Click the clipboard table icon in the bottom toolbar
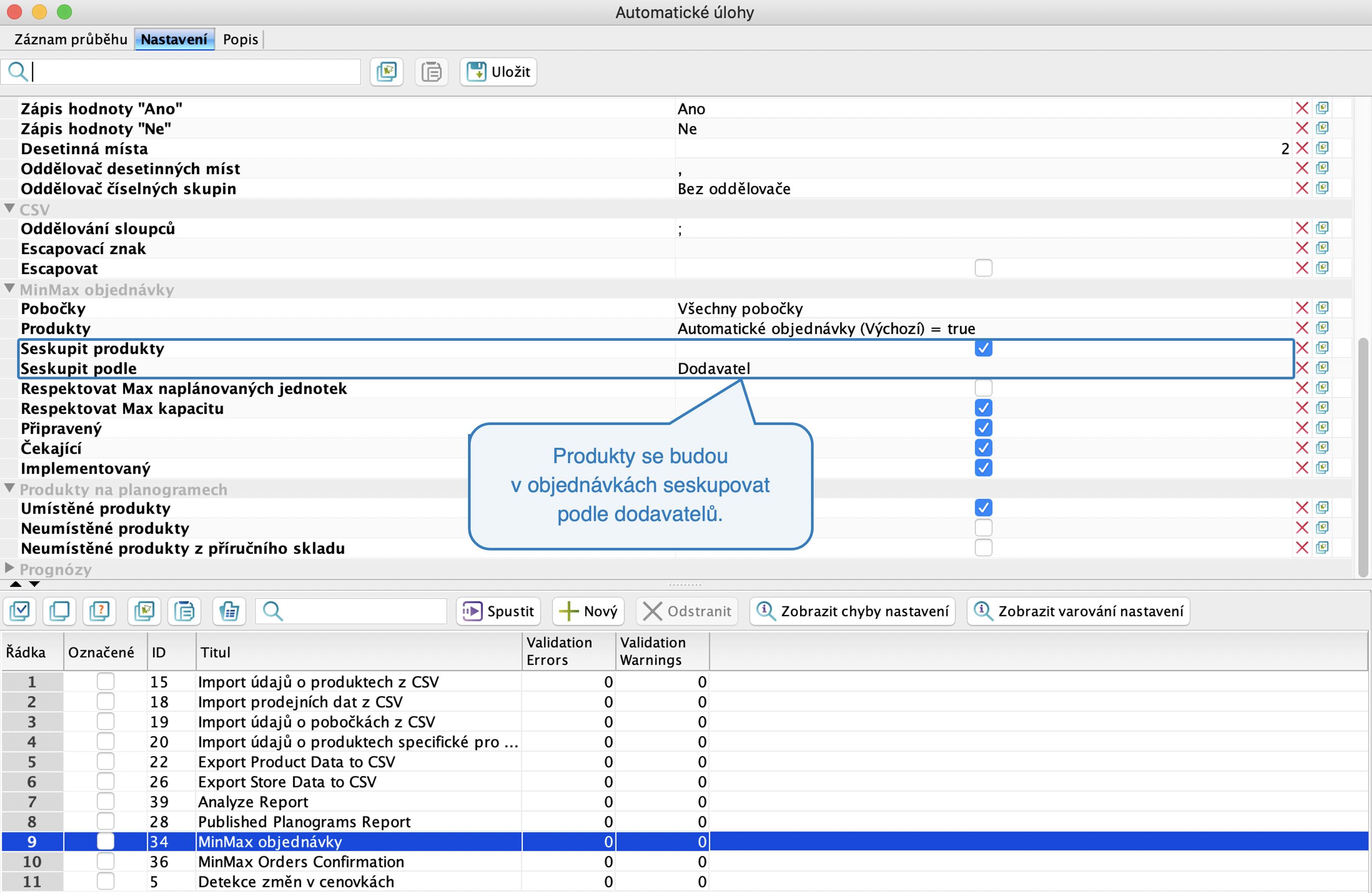1372x893 pixels. pyautogui.click(x=229, y=611)
